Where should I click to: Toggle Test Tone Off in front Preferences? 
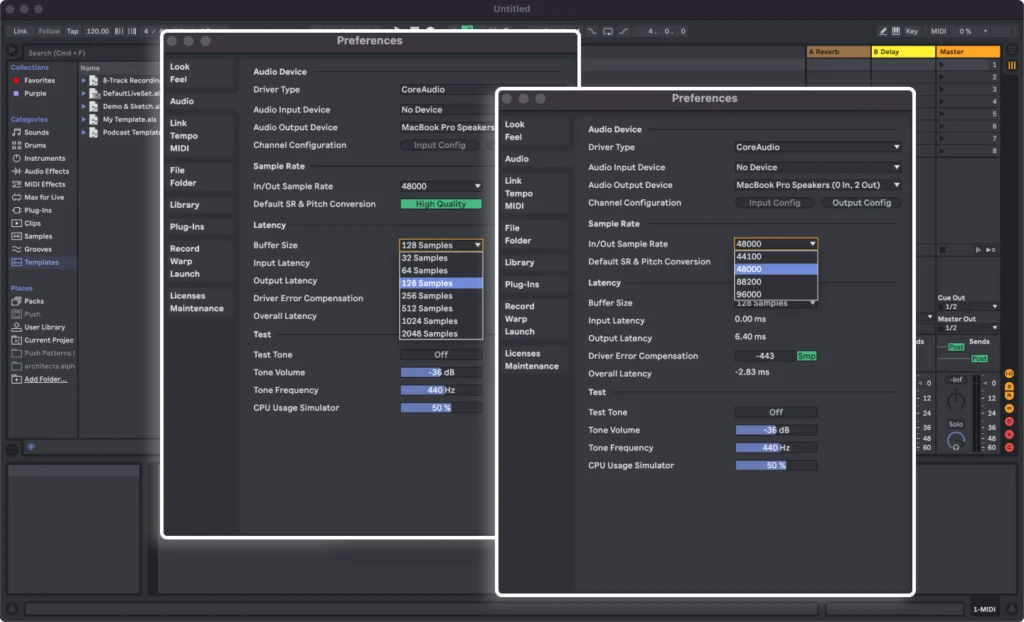click(x=776, y=412)
